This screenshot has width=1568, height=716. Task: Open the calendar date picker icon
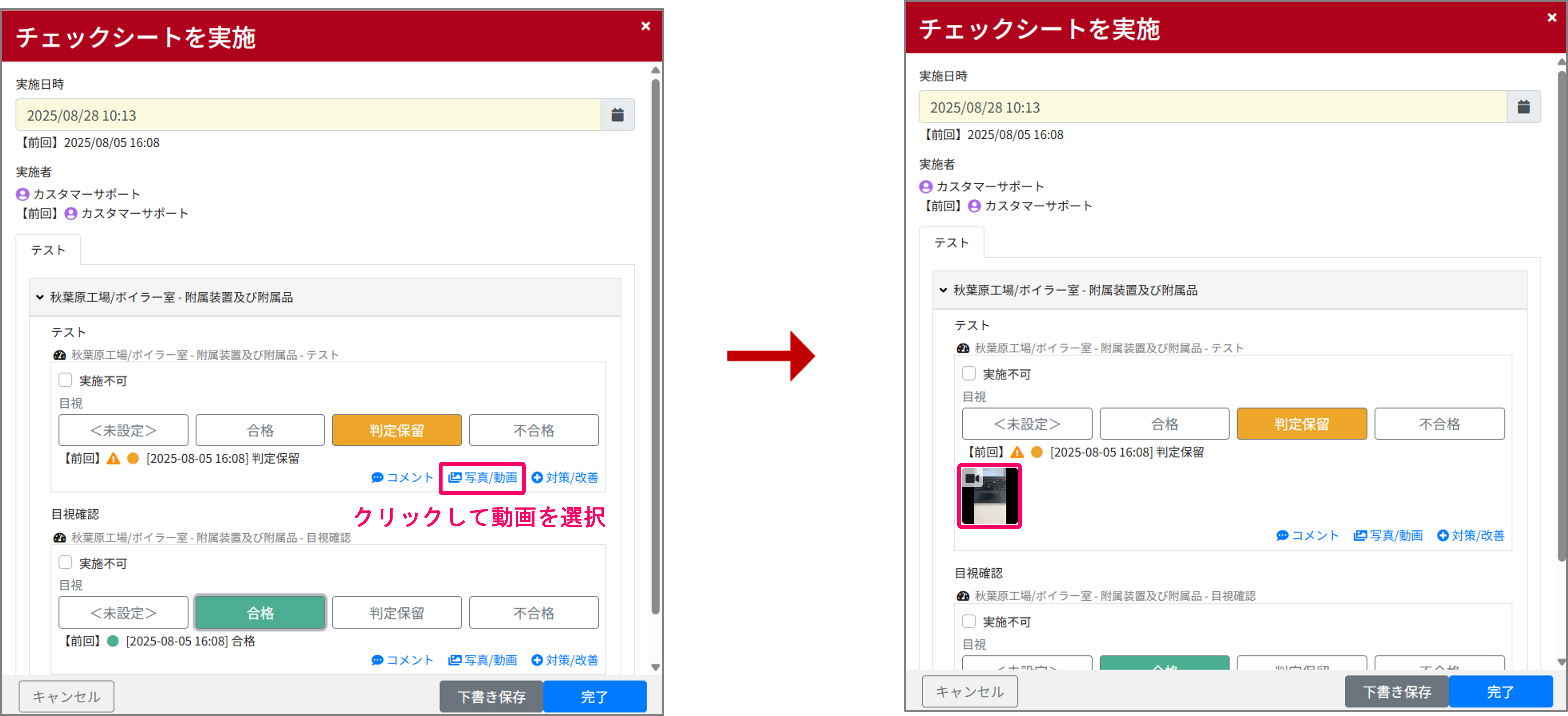pyautogui.click(x=618, y=115)
